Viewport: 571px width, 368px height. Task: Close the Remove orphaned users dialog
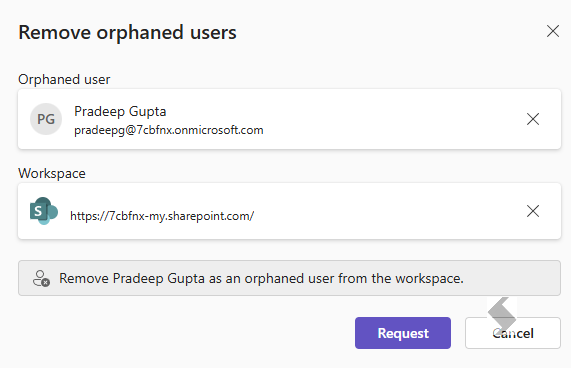[553, 31]
